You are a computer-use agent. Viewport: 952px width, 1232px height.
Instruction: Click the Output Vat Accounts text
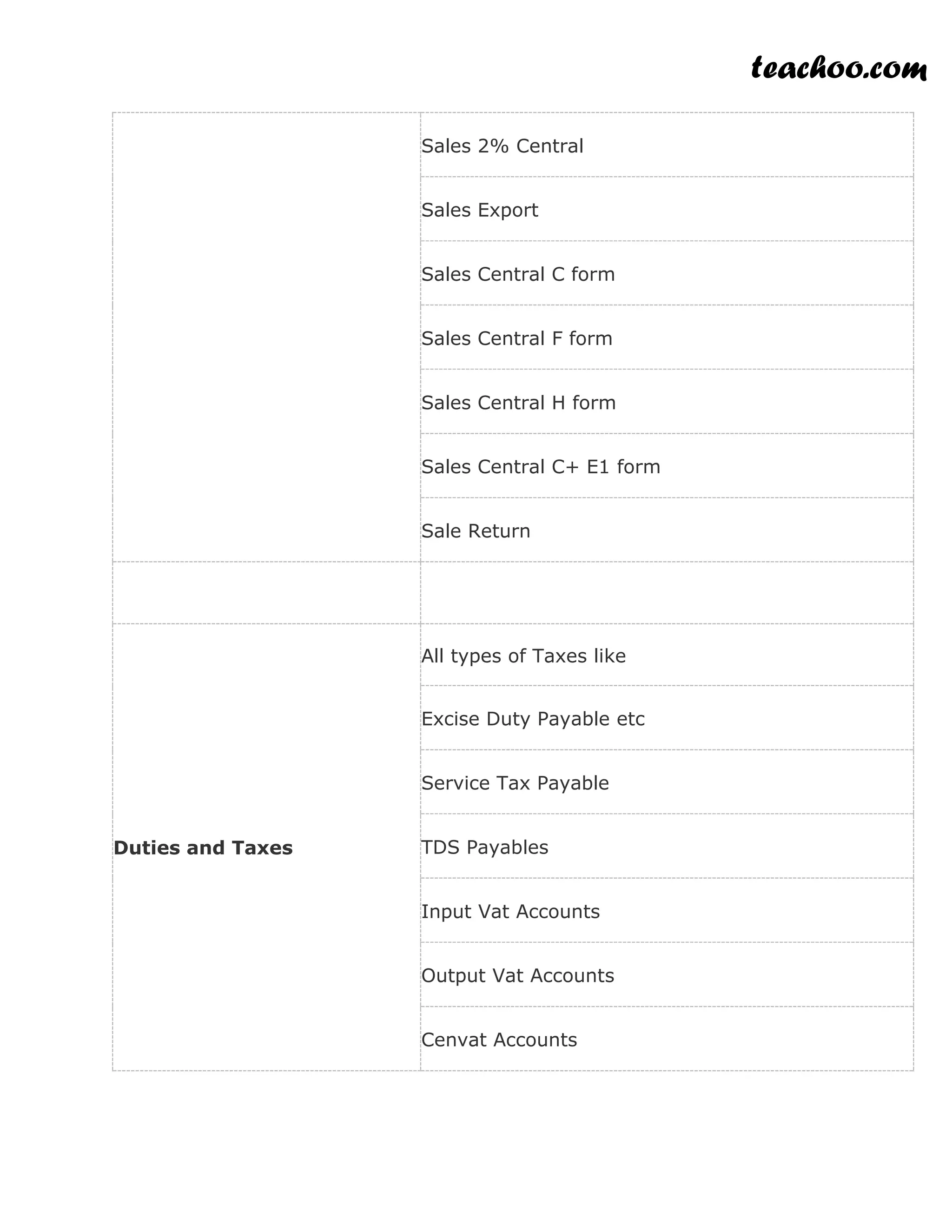517,976
